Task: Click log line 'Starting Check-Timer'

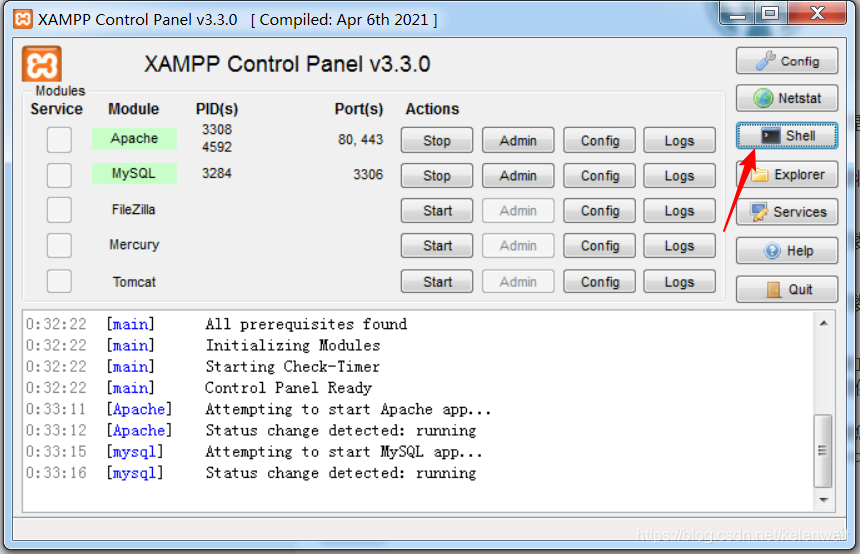Action: 292,366
